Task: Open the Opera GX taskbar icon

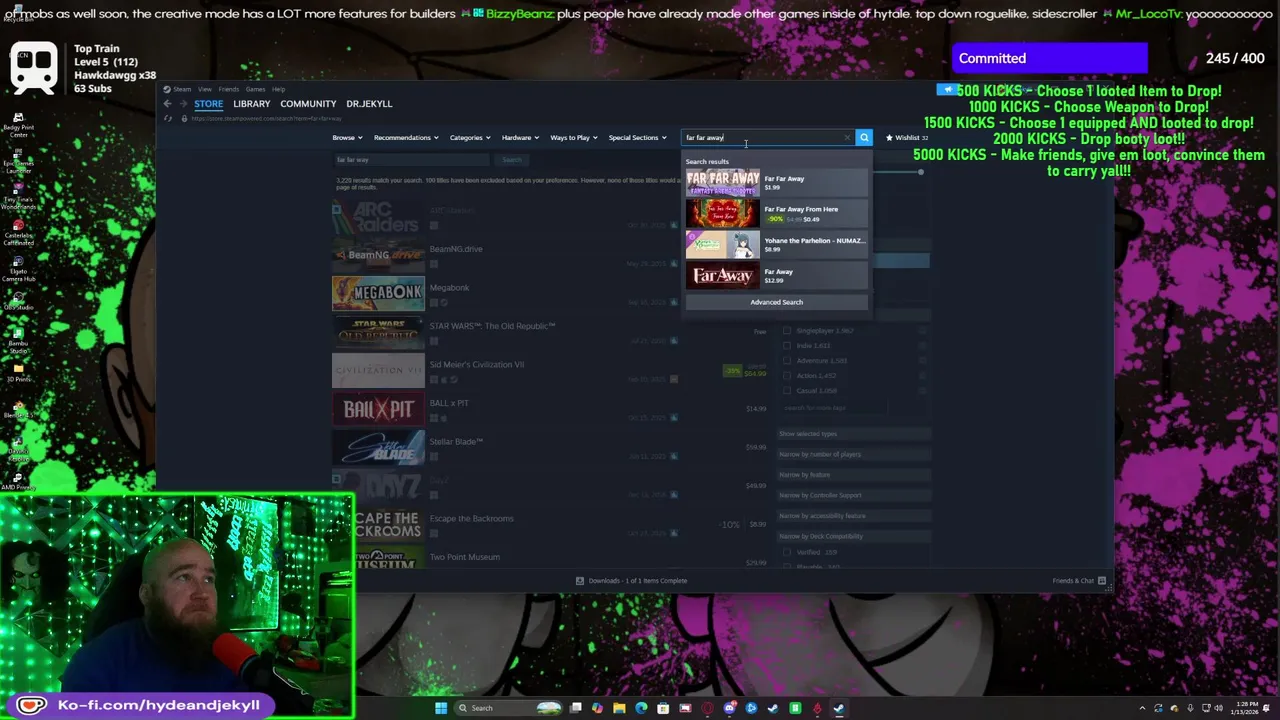Action: [707, 708]
